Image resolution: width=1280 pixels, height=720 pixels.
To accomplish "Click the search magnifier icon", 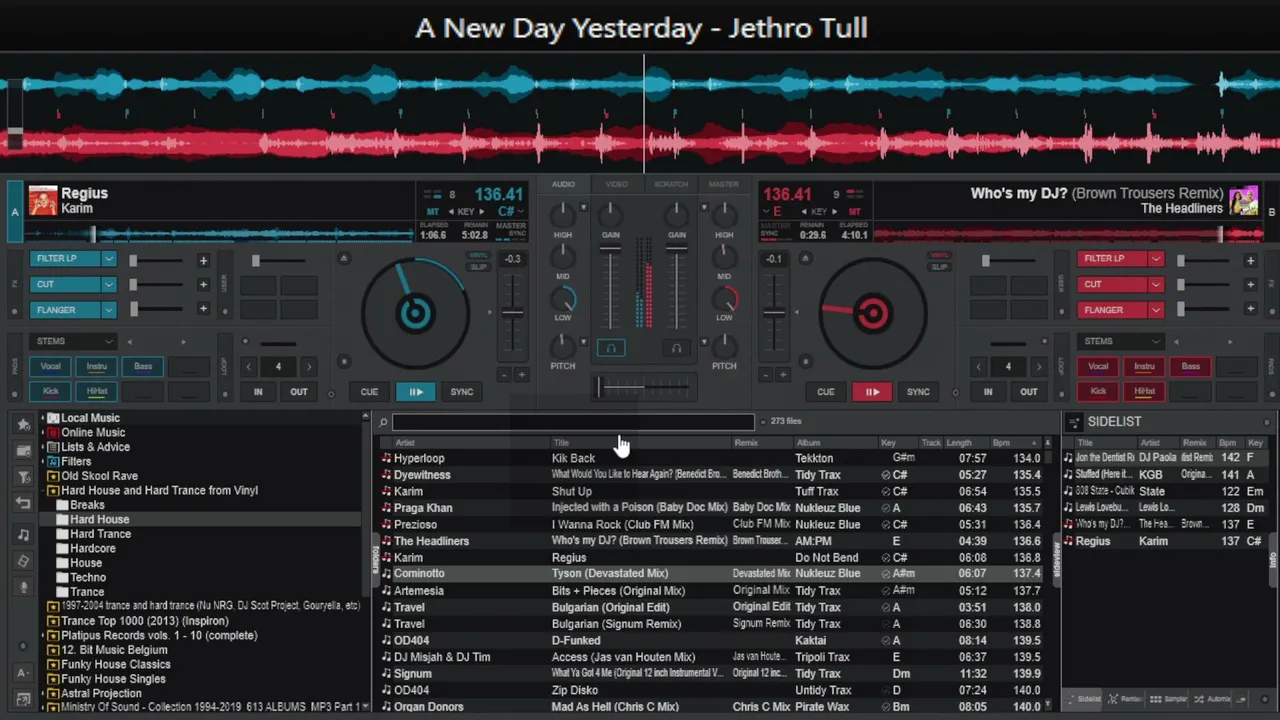I will pos(383,422).
